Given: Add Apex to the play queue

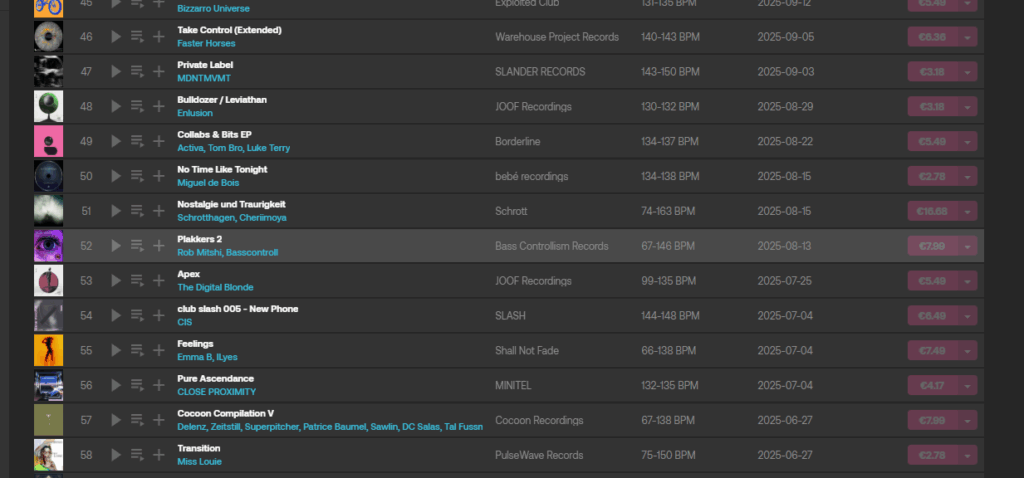Looking at the screenshot, I should 137,281.
